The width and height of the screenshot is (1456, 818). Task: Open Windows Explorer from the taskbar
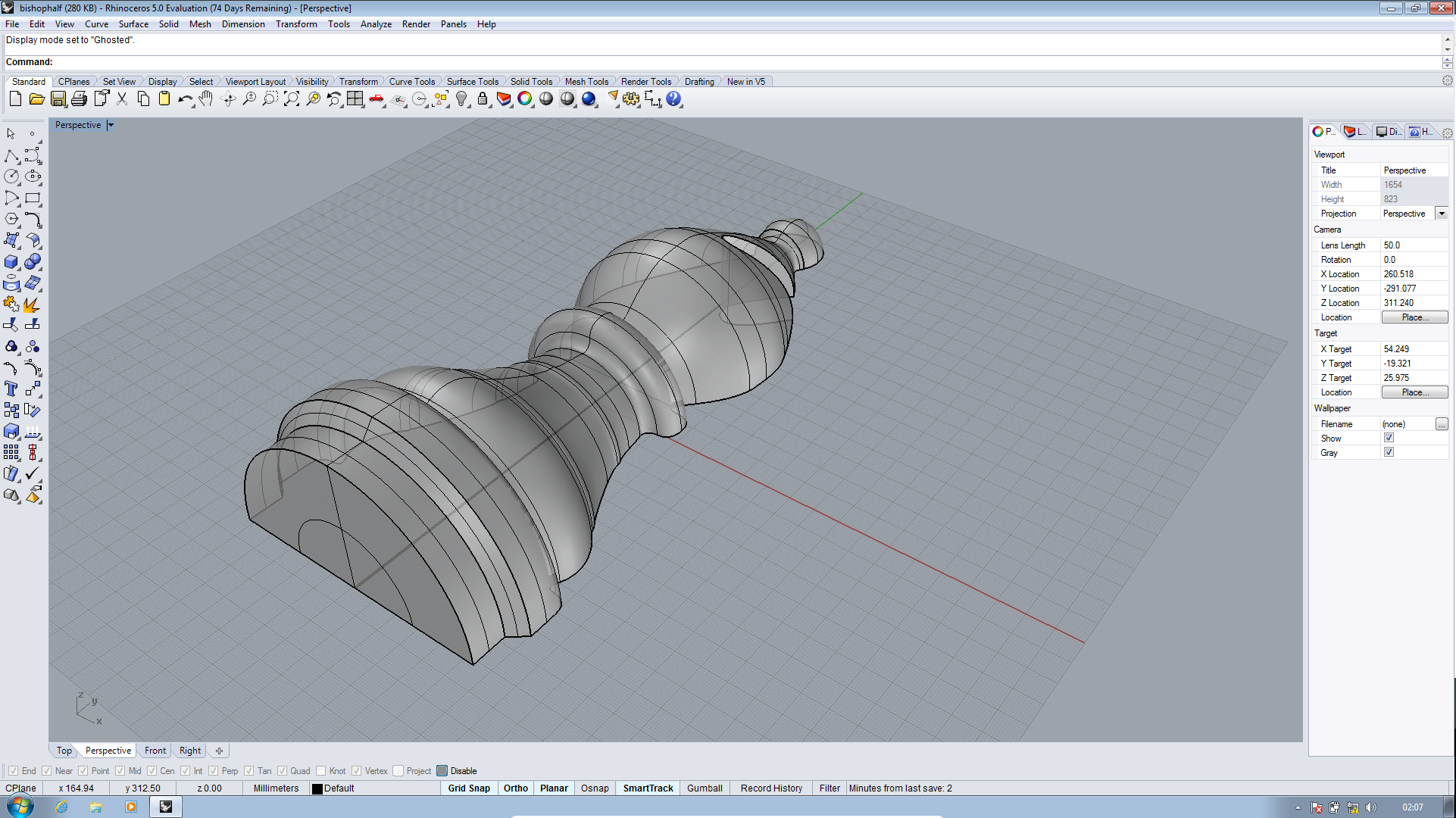pos(96,807)
